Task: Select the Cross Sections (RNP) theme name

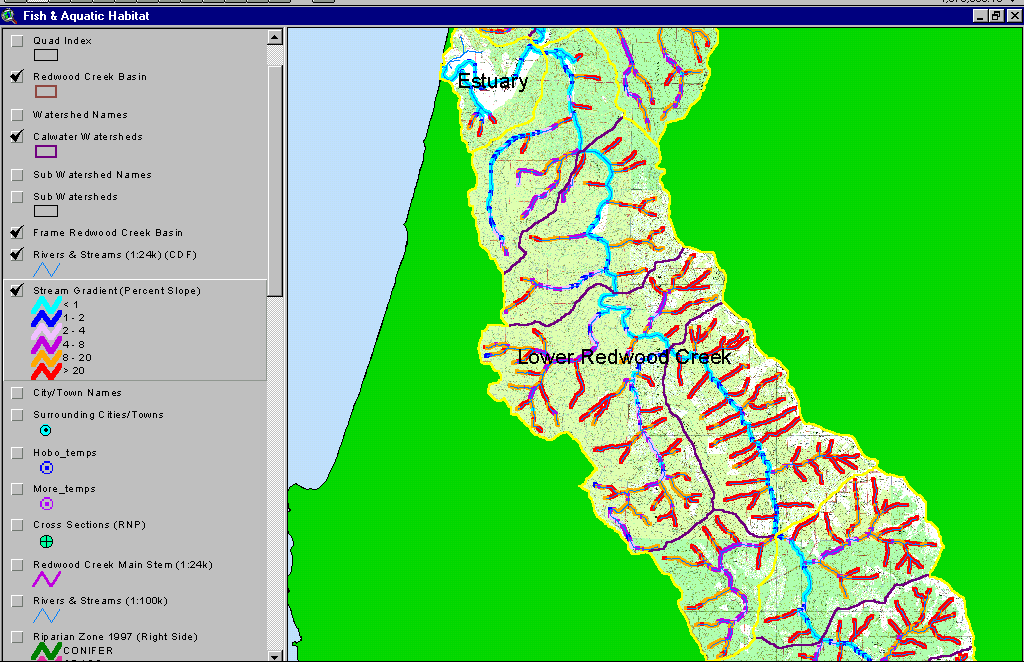Action: 89,525
